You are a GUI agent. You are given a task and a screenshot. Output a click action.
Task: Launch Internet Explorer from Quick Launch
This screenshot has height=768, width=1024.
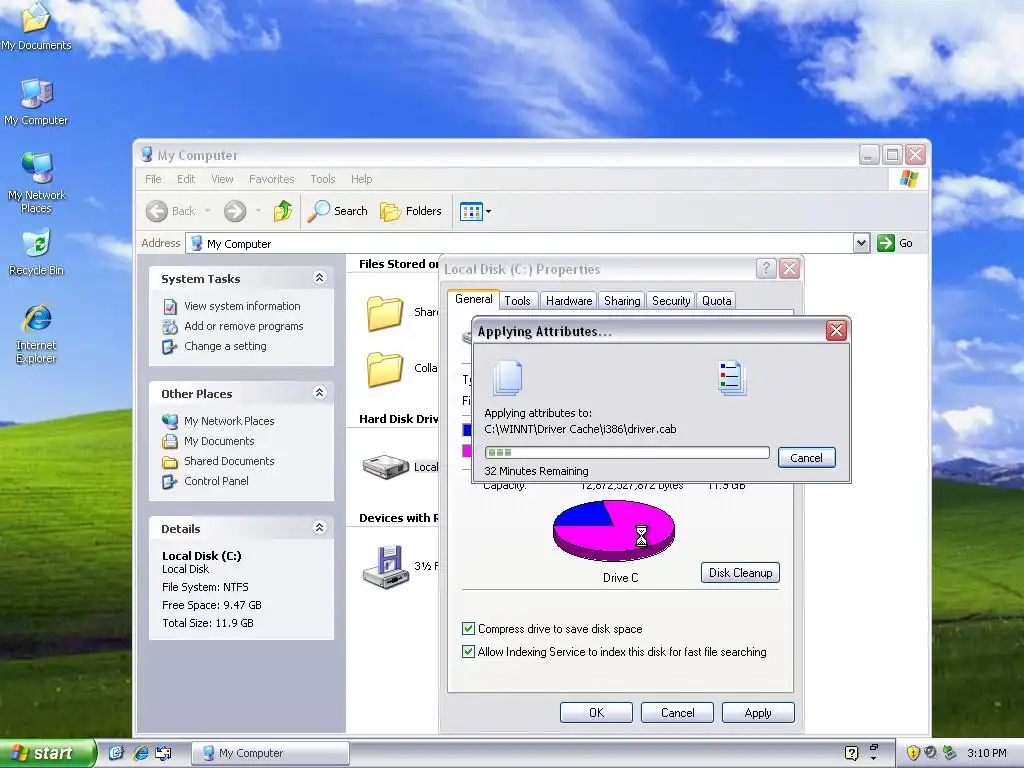(140, 753)
